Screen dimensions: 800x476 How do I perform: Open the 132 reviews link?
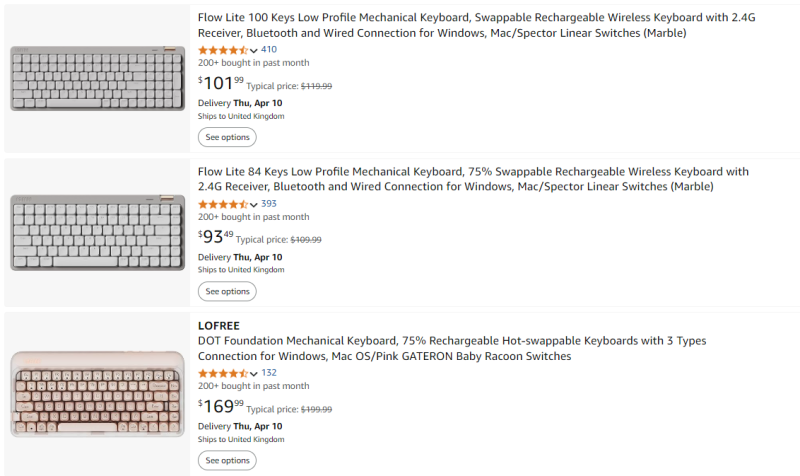(x=269, y=373)
